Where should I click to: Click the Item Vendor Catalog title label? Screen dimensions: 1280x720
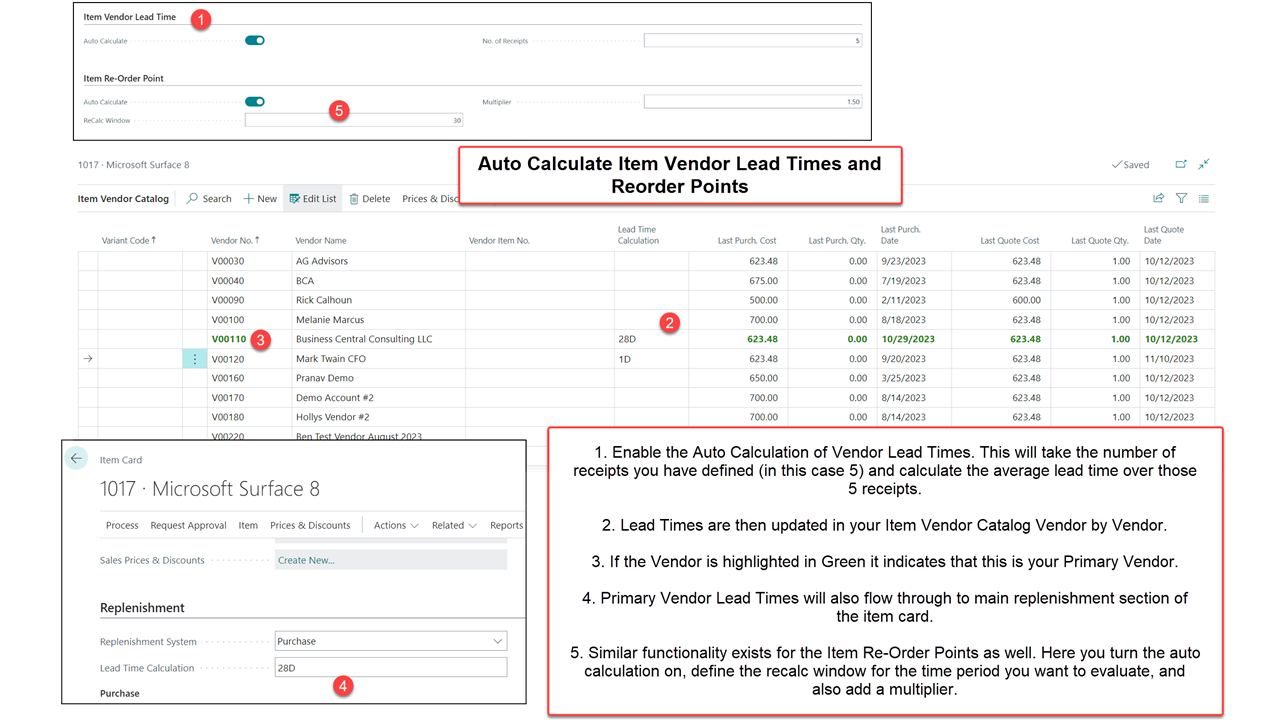(x=123, y=199)
